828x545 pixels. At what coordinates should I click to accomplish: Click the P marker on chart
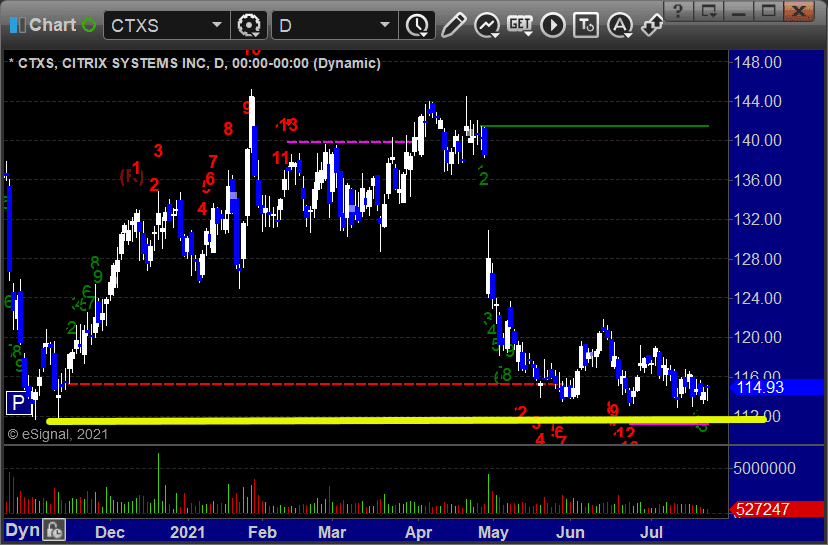(18, 403)
